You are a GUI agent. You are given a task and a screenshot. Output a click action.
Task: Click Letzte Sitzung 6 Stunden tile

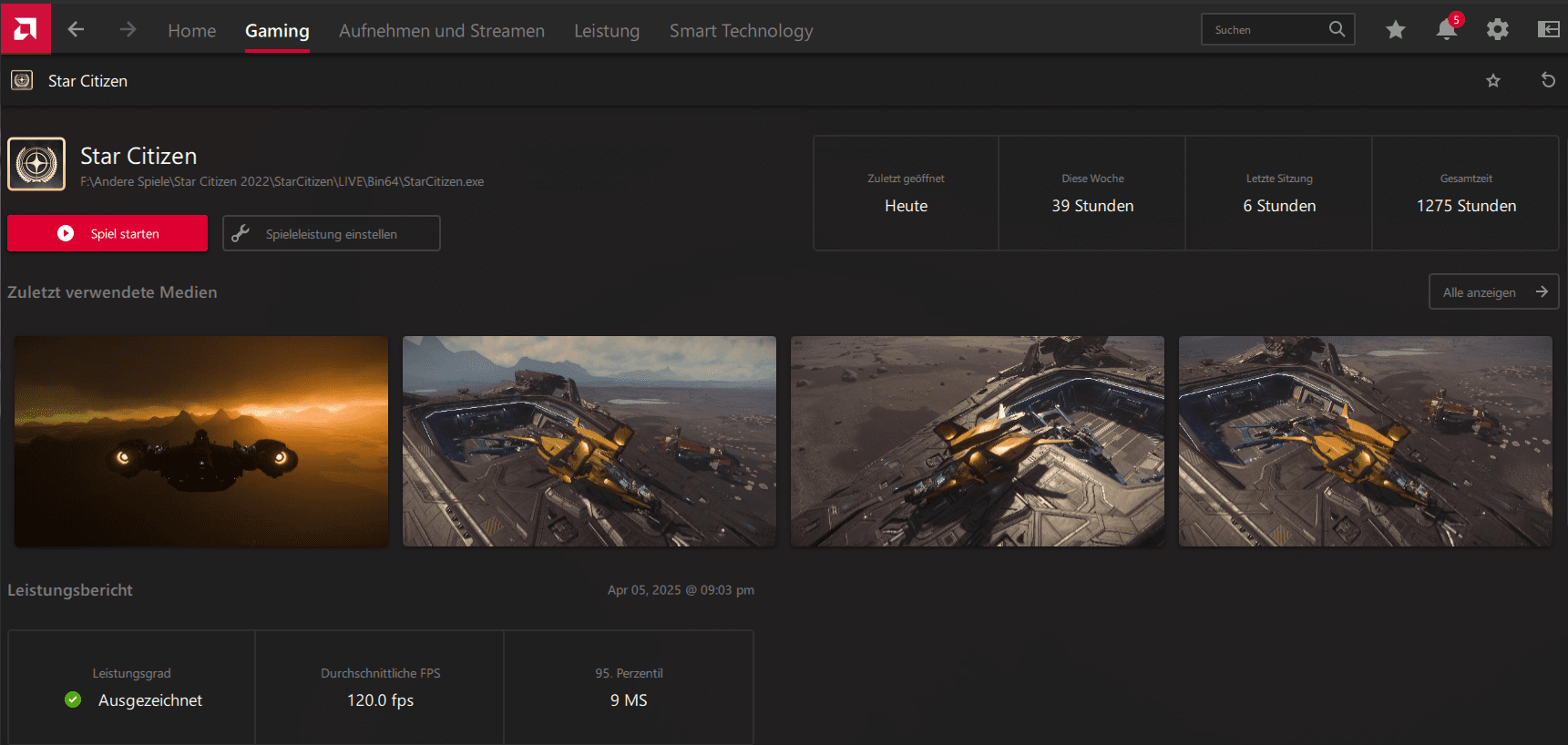1279,193
